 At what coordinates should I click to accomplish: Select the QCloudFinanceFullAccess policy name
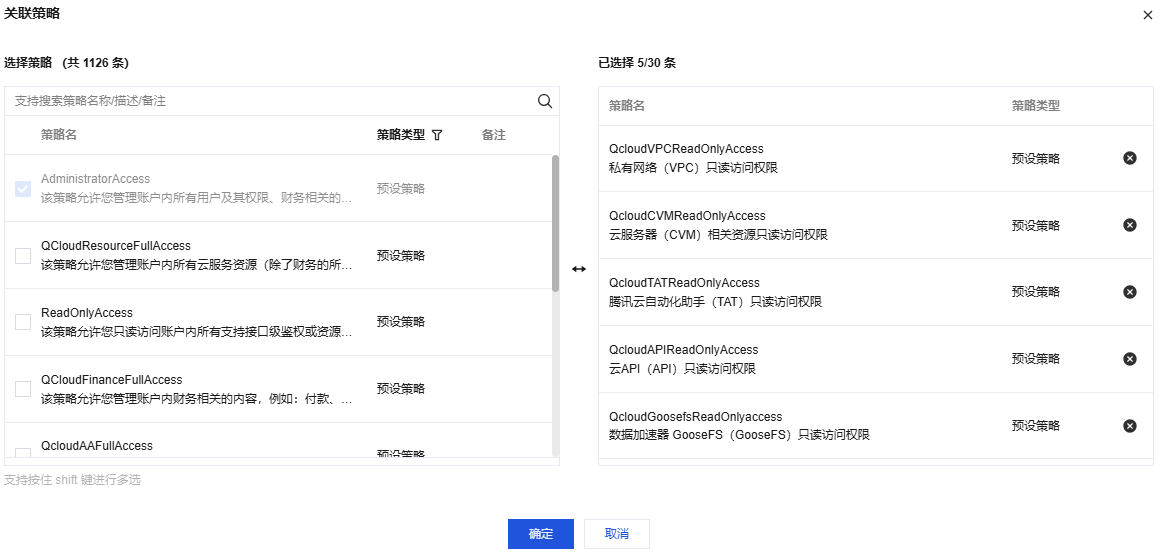tap(112, 379)
